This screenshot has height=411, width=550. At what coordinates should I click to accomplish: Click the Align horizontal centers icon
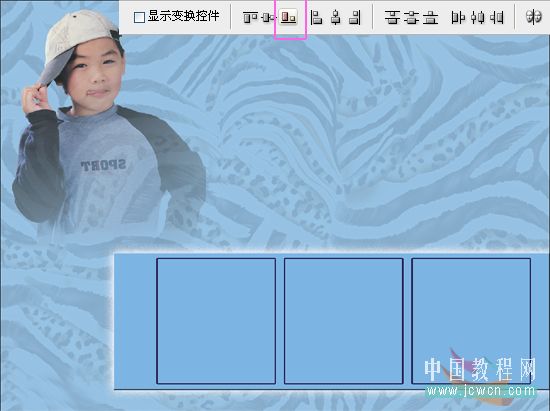(336, 17)
